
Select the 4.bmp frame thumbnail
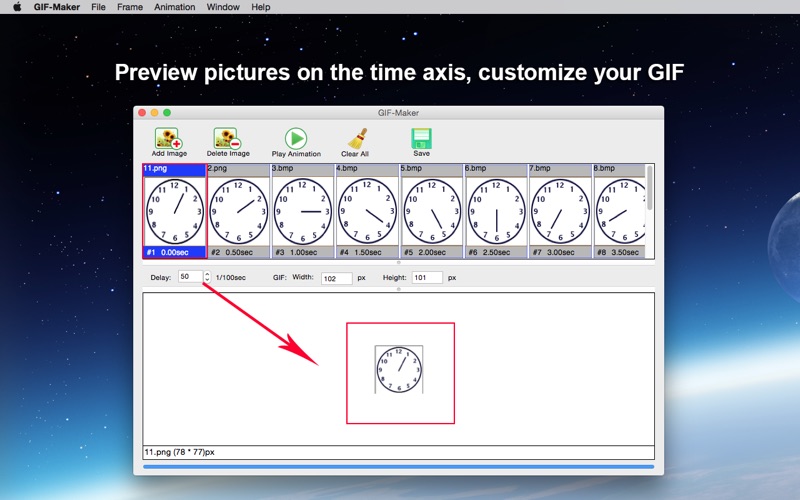point(367,211)
